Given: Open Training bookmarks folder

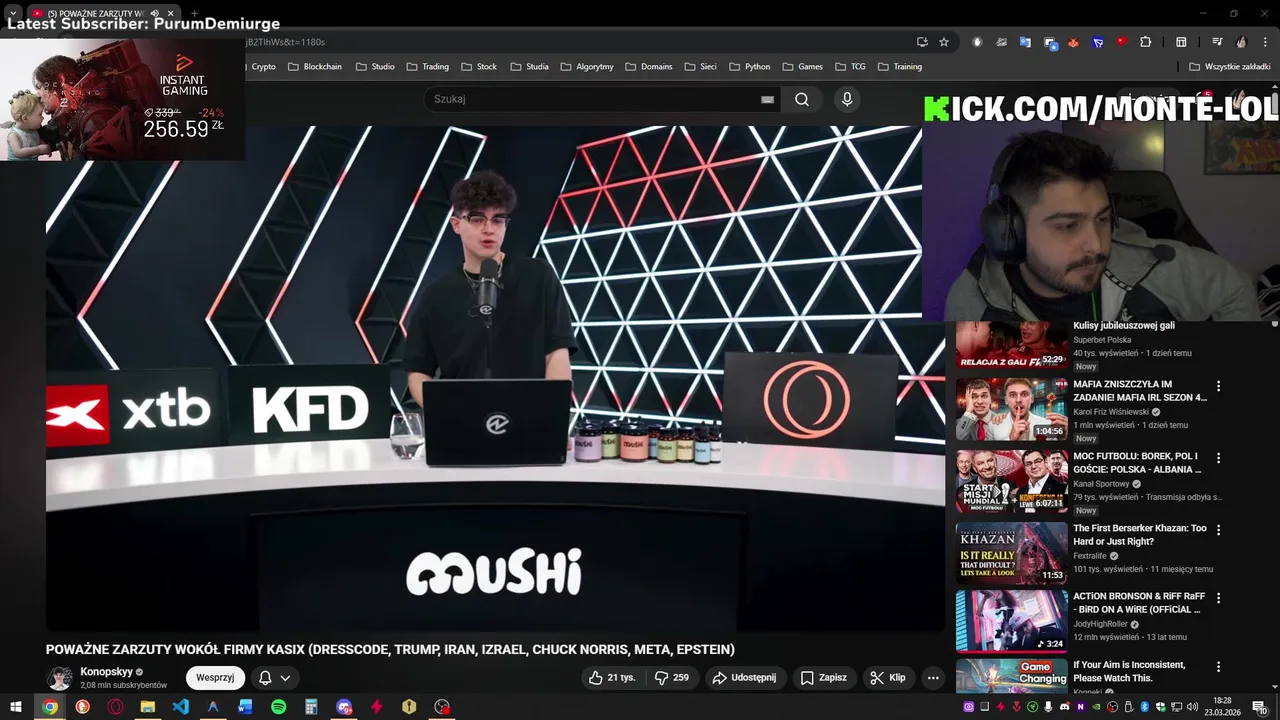Looking at the screenshot, I should pyautogui.click(x=900, y=67).
